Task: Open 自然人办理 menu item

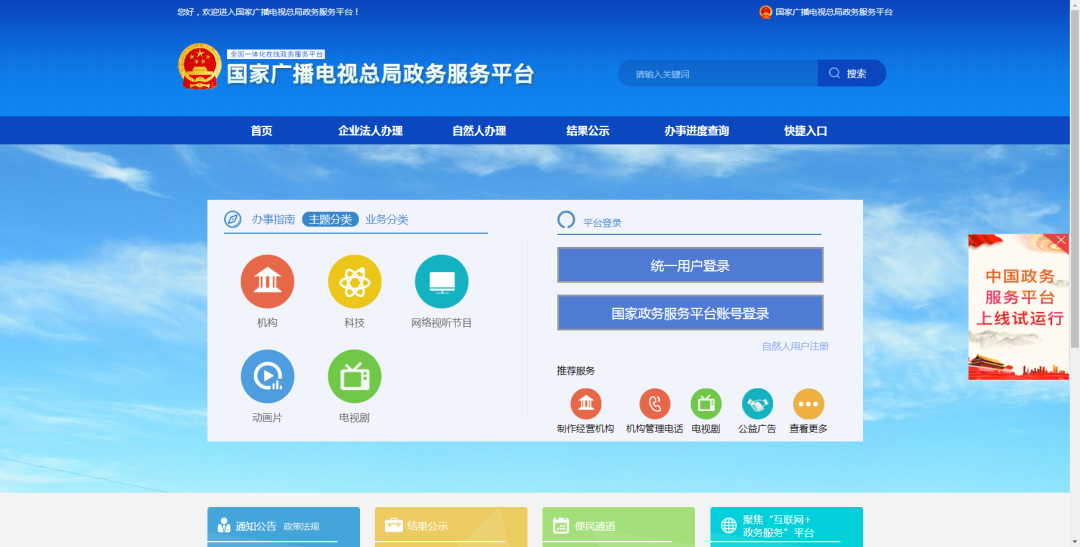Action: coord(479,131)
